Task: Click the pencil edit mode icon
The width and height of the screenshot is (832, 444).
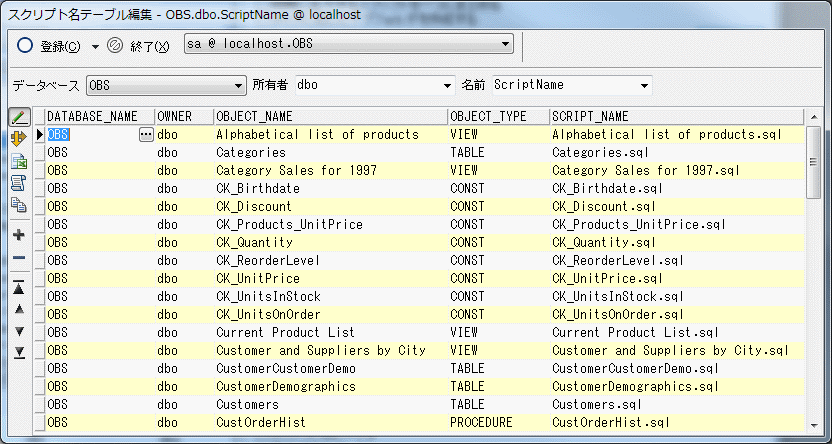Action: pyautogui.click(x=19, y=117)
